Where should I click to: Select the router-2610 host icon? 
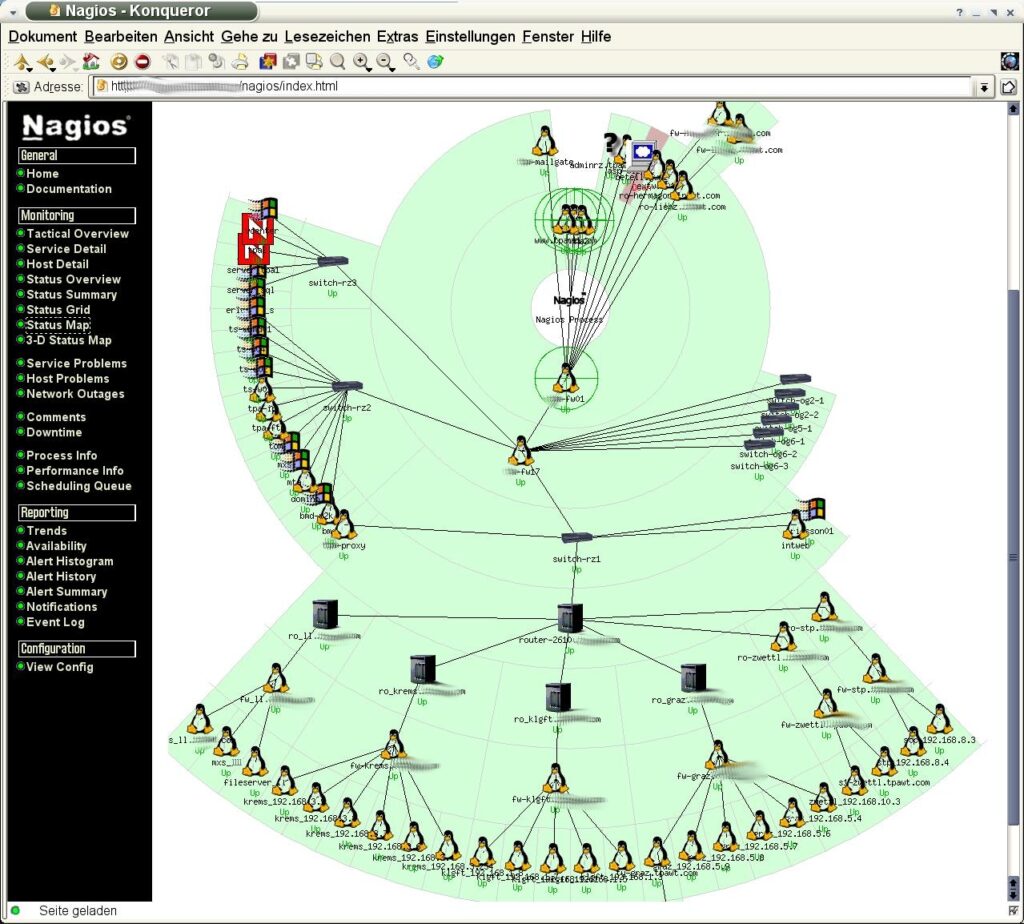click(x=570, y=616)
